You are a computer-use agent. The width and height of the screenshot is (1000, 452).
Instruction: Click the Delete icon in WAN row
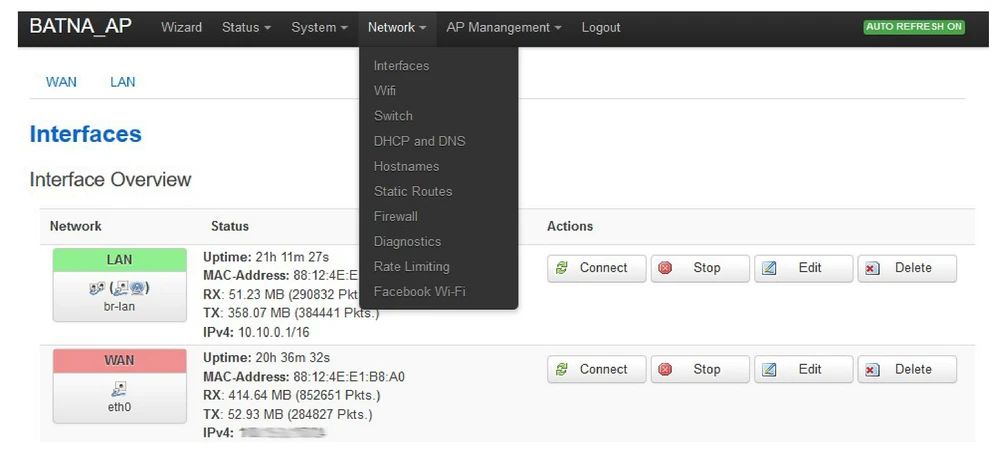(x=872, y=369)
